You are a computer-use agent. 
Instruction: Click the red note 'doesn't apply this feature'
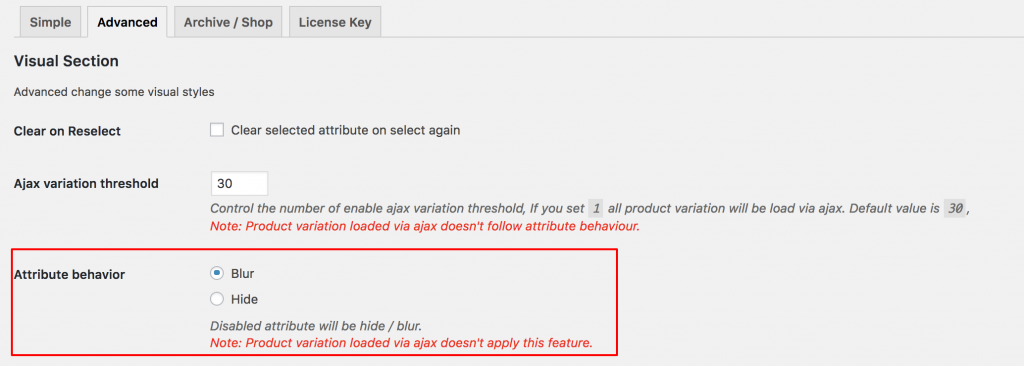coord(401,342)
